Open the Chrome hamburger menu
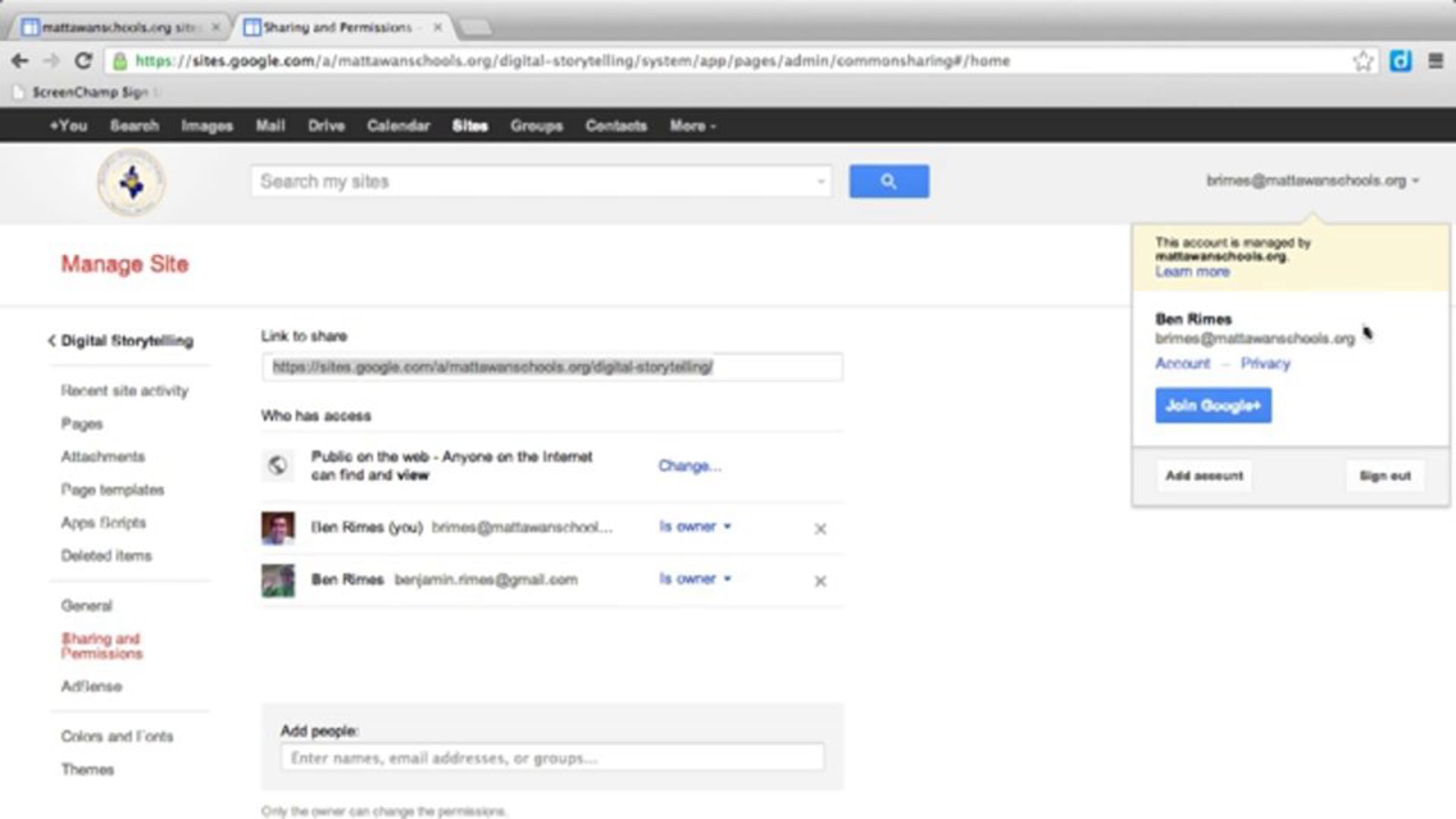Screen dimensions: 1456x819 [1435, 61]
